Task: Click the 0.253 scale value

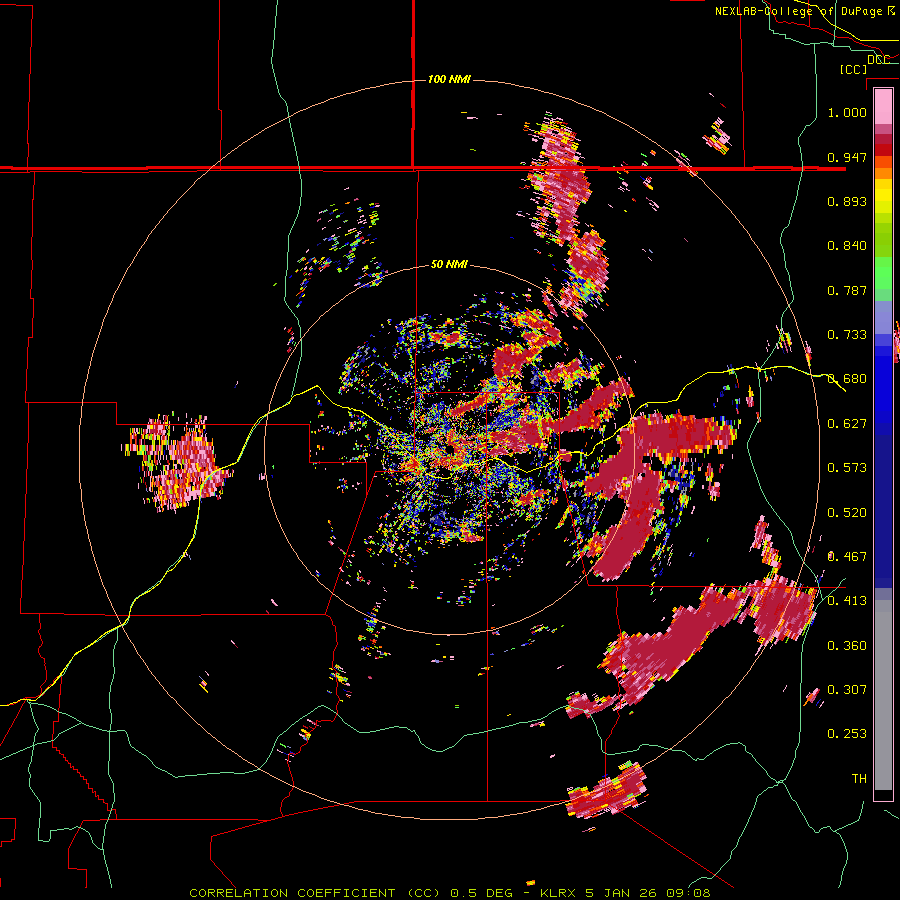Action: click(847, 734)
